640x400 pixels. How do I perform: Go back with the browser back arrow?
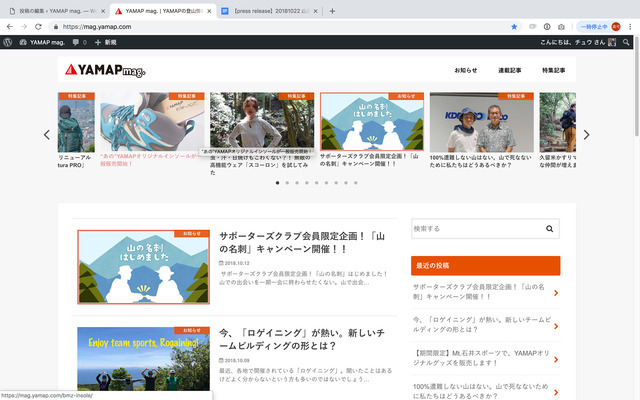click(10, 27)
